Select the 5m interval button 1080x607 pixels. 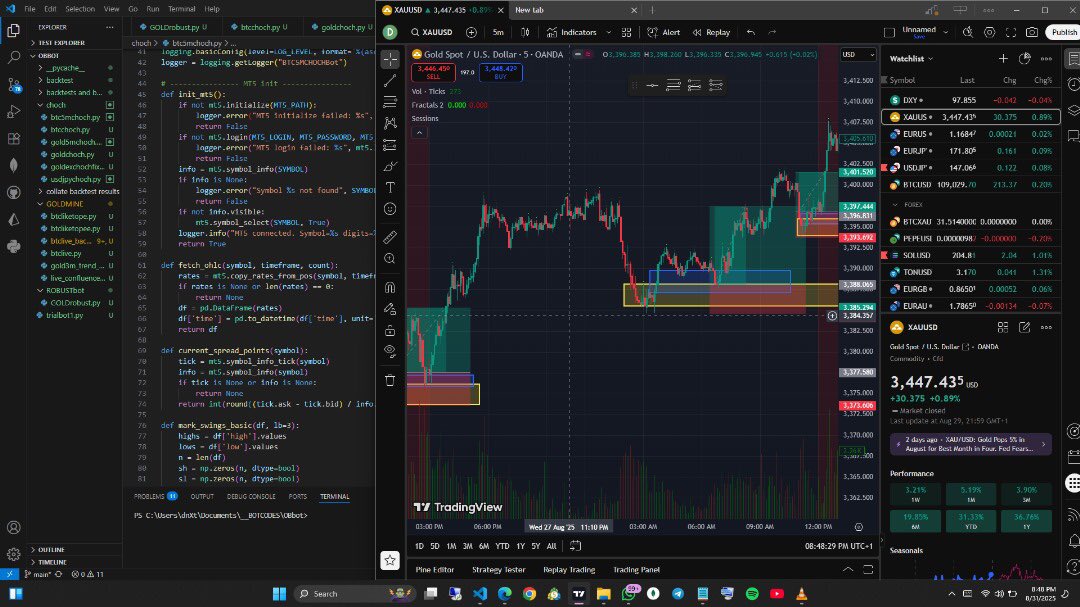(498, 32)
